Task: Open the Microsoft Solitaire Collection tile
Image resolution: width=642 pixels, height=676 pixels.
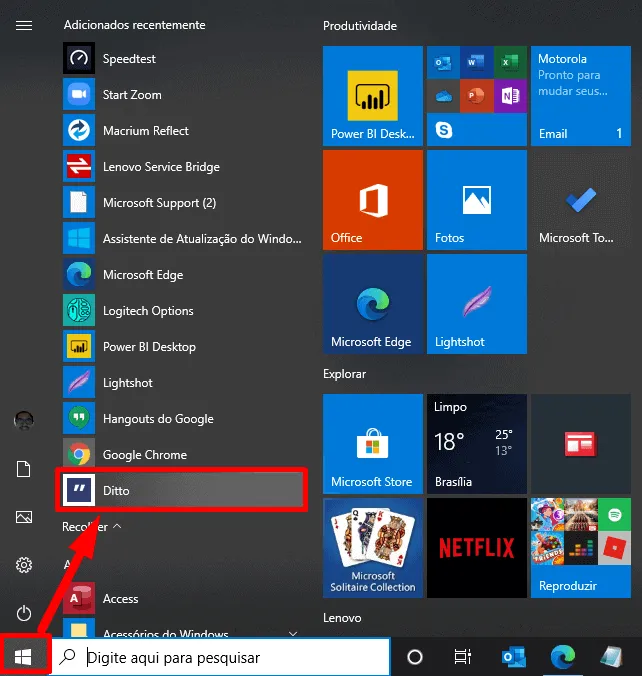Action: pos(373,548)
